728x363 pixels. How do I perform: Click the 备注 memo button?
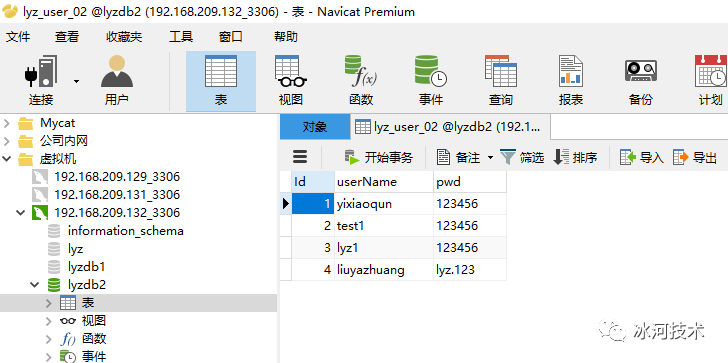(x=458, y=157)
